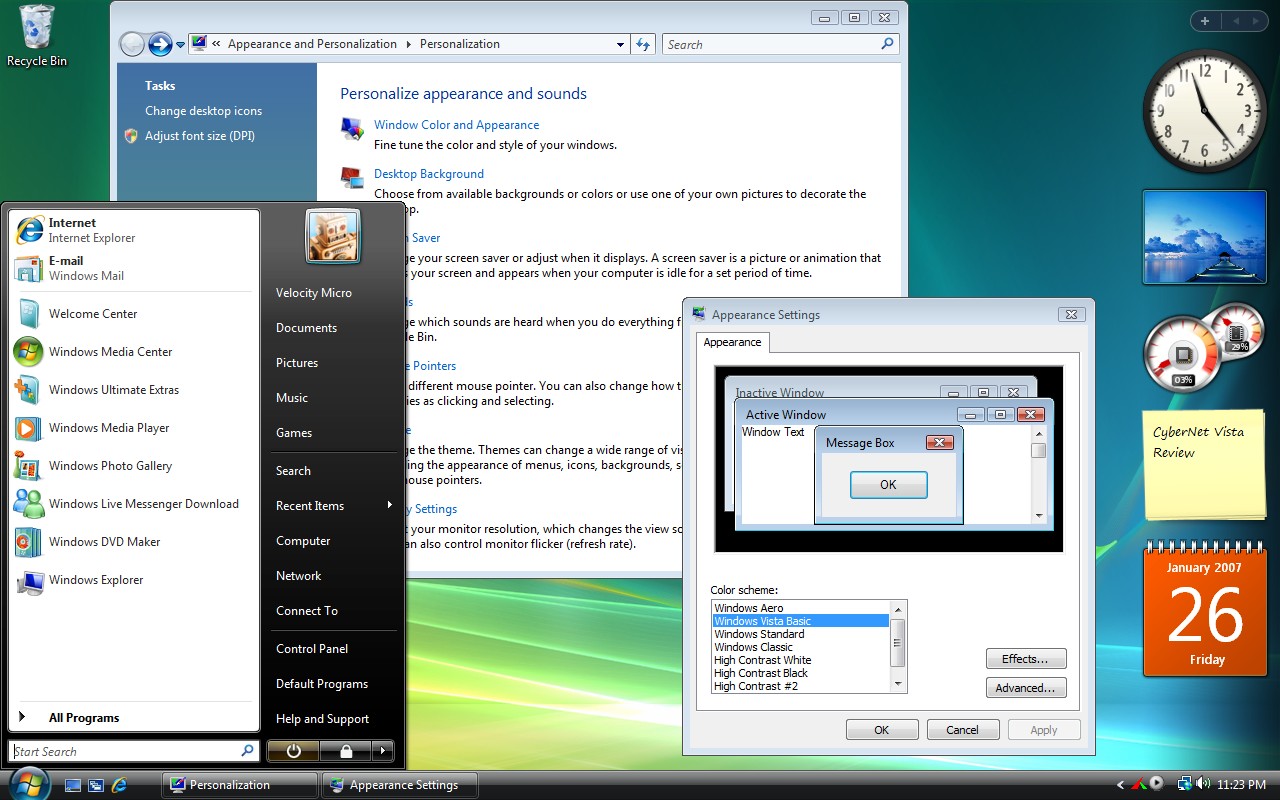Click the Windows Mail E-mail icon
1280x800 pixels.
pyautogui.click(x=29, y=268)
